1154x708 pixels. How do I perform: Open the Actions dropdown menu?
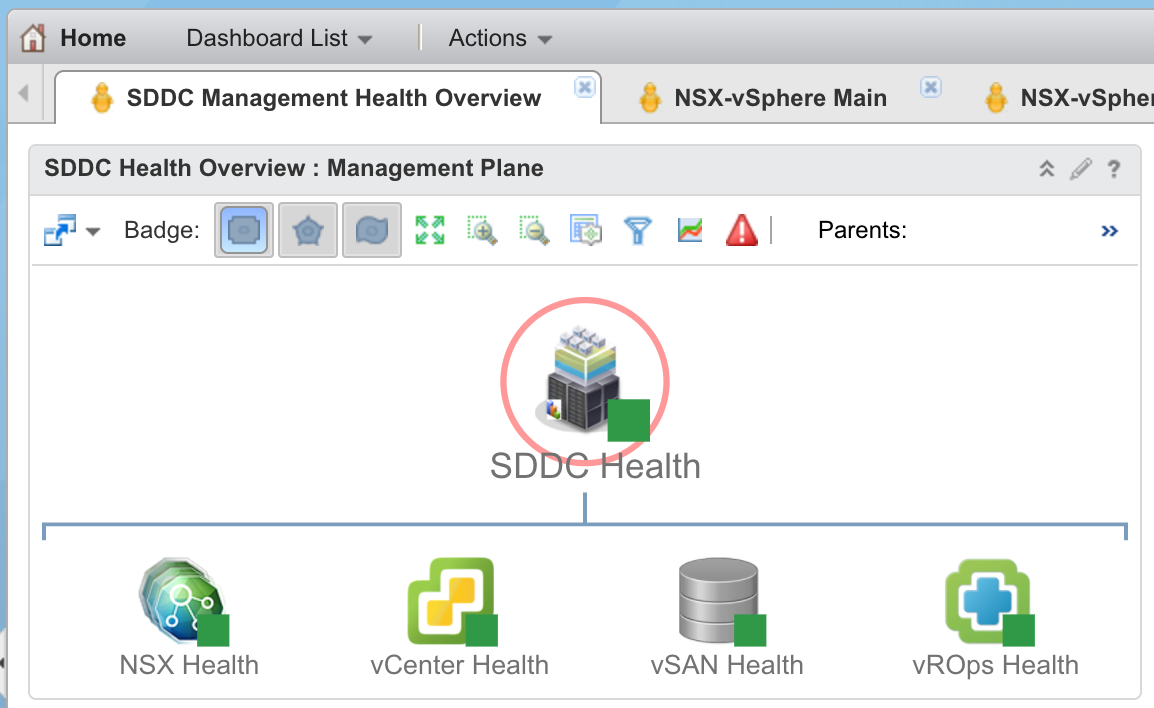[x=500, y=39]
